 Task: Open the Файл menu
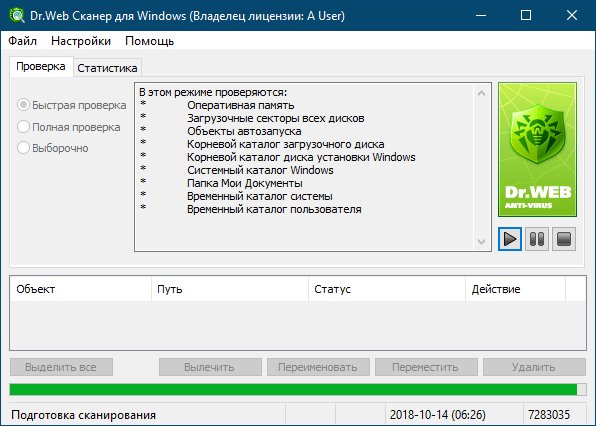point(22,41)
